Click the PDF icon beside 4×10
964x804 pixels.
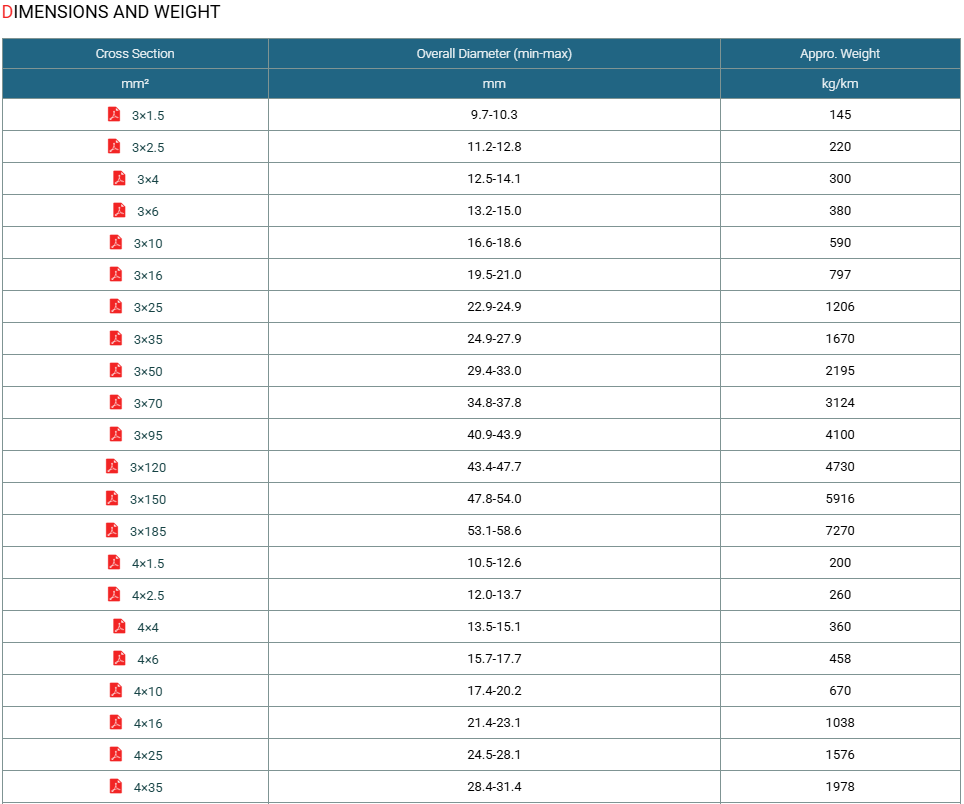coord(116,690)
